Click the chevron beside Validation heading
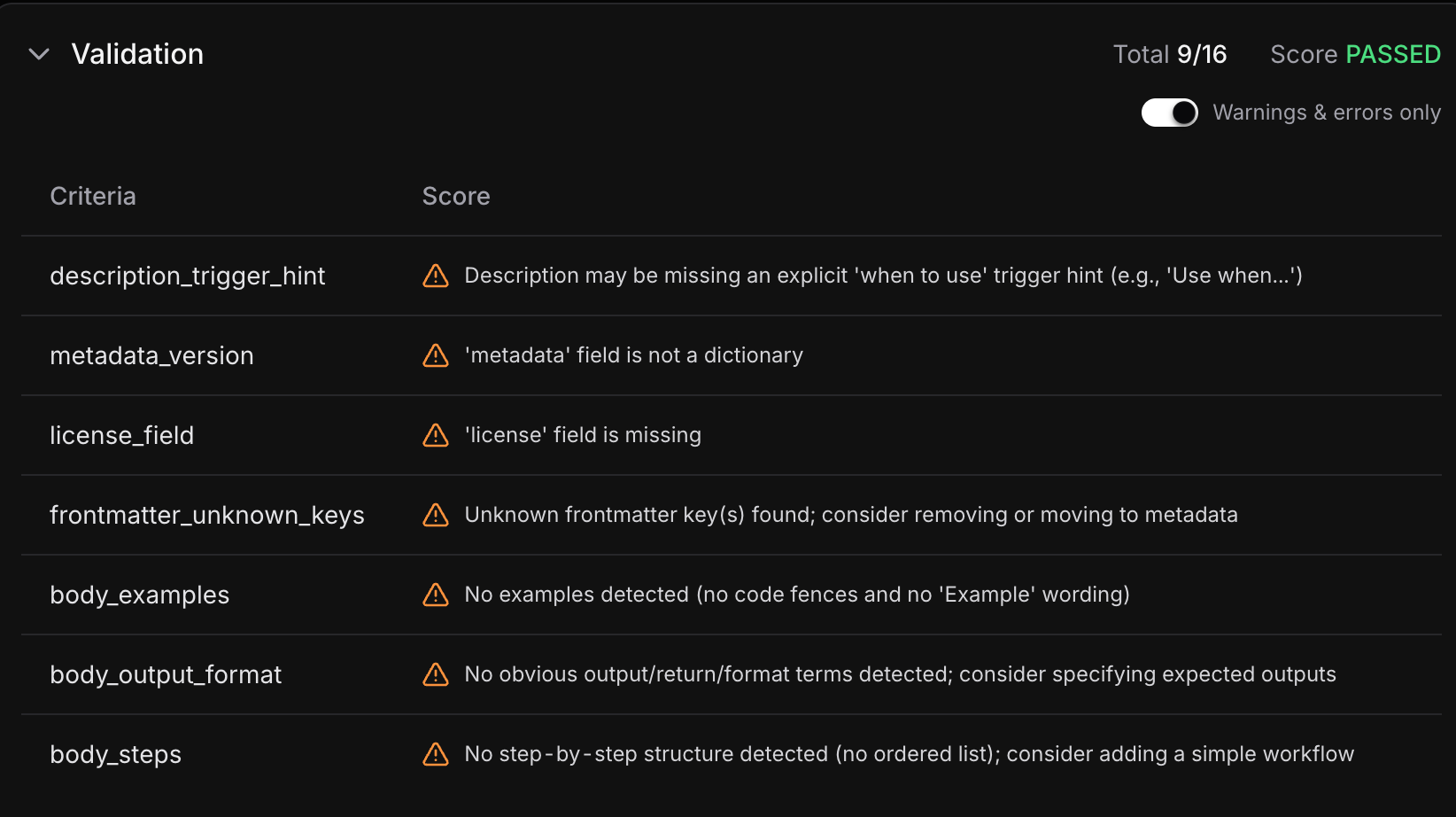The height and width of the screenshot is (817, 1456). point(38,54)
